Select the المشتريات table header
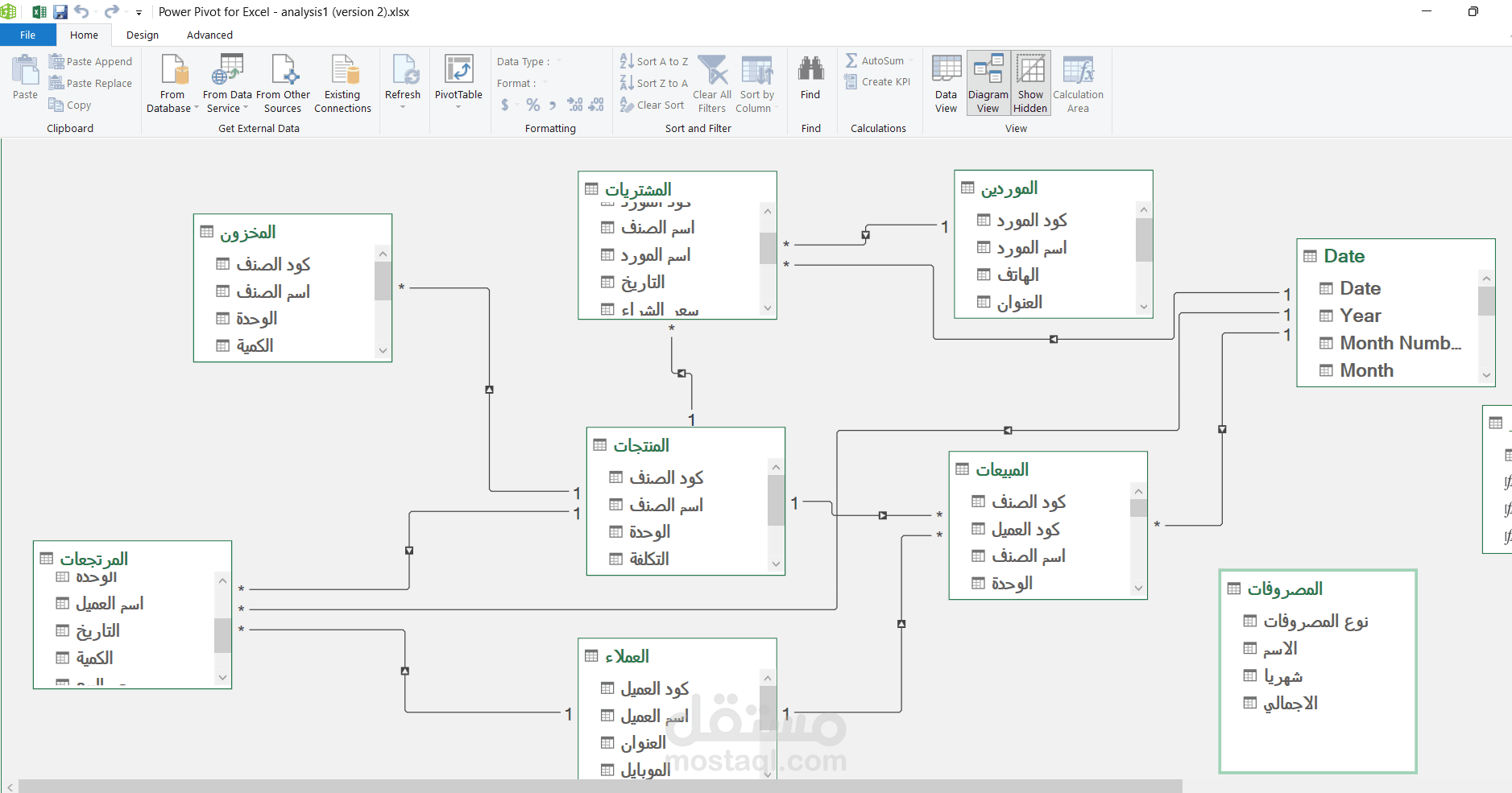The image size is (1512, 793). pyautogui.click(x=677, y=188)
